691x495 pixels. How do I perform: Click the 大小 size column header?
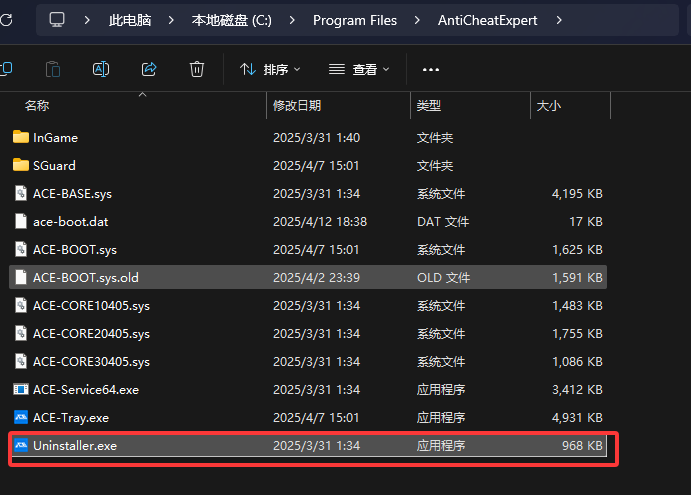click(549, 105)
